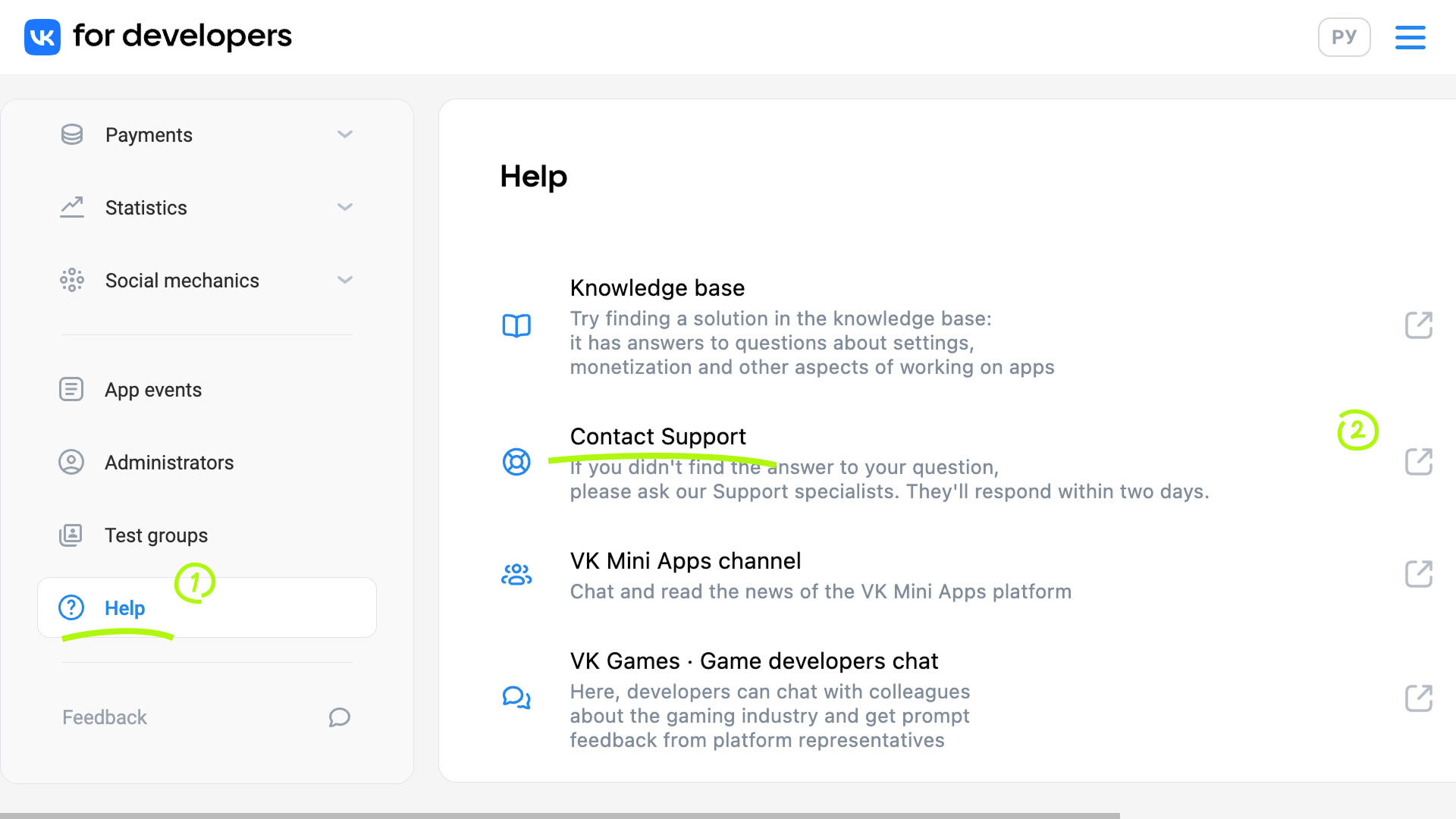Open Administrators in sidebar
The image size is (1456, 819).
pyautogui.click(x=169, y=462)
